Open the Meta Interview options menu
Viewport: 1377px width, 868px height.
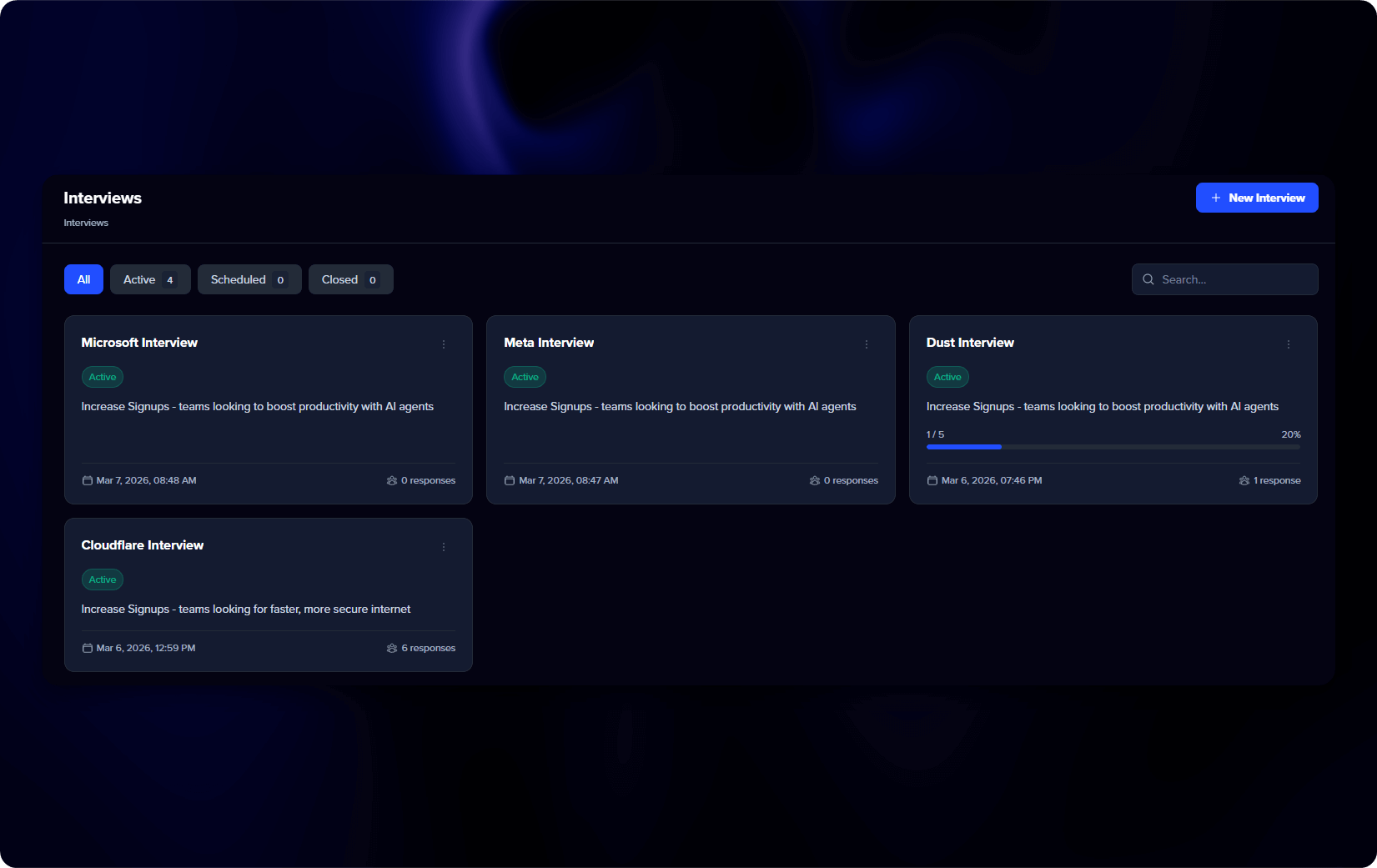pyautogui.click(x=867, y=344)
